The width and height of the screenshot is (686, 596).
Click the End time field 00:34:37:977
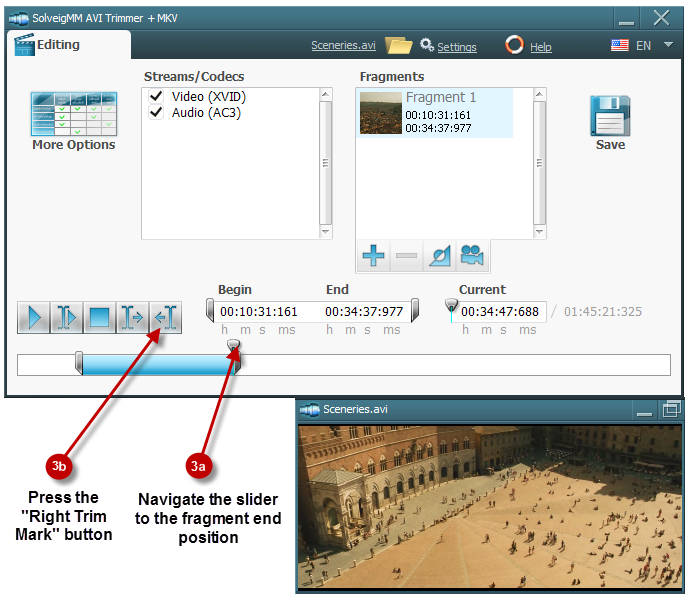[x=364, y=312]
